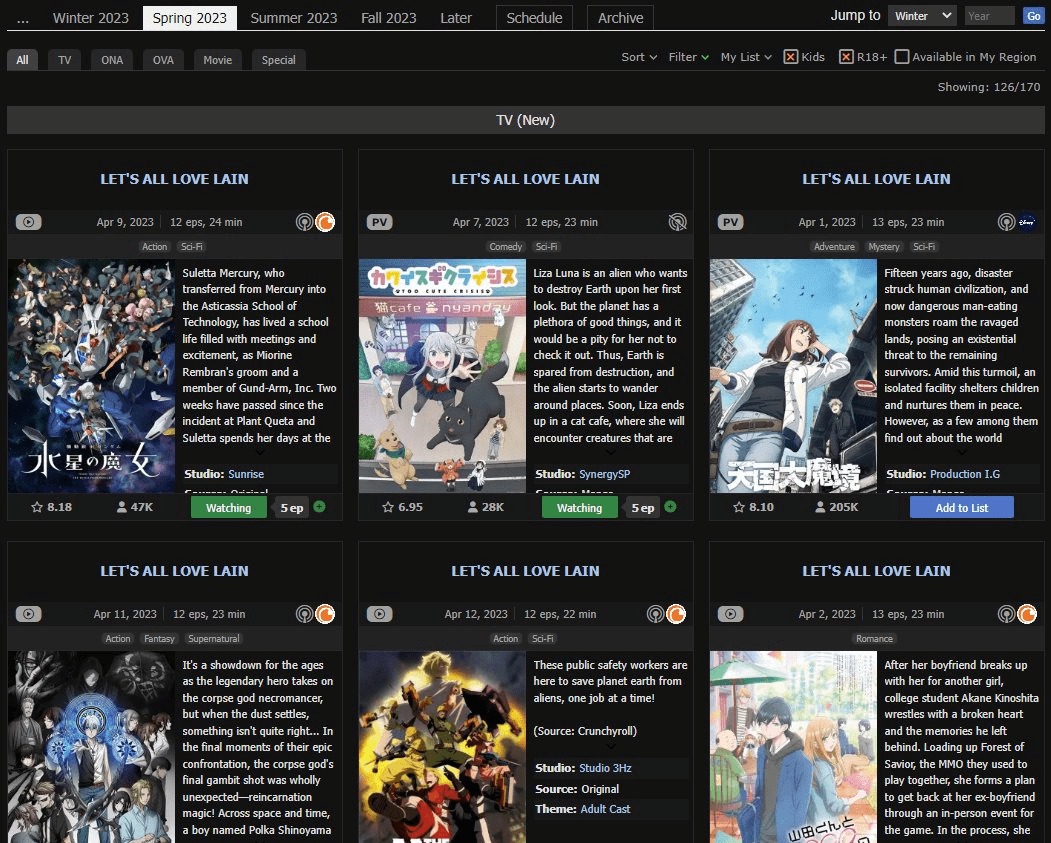Click Add to List button
The height and width of the screenshot is (843, 1051).
point(961,507)
